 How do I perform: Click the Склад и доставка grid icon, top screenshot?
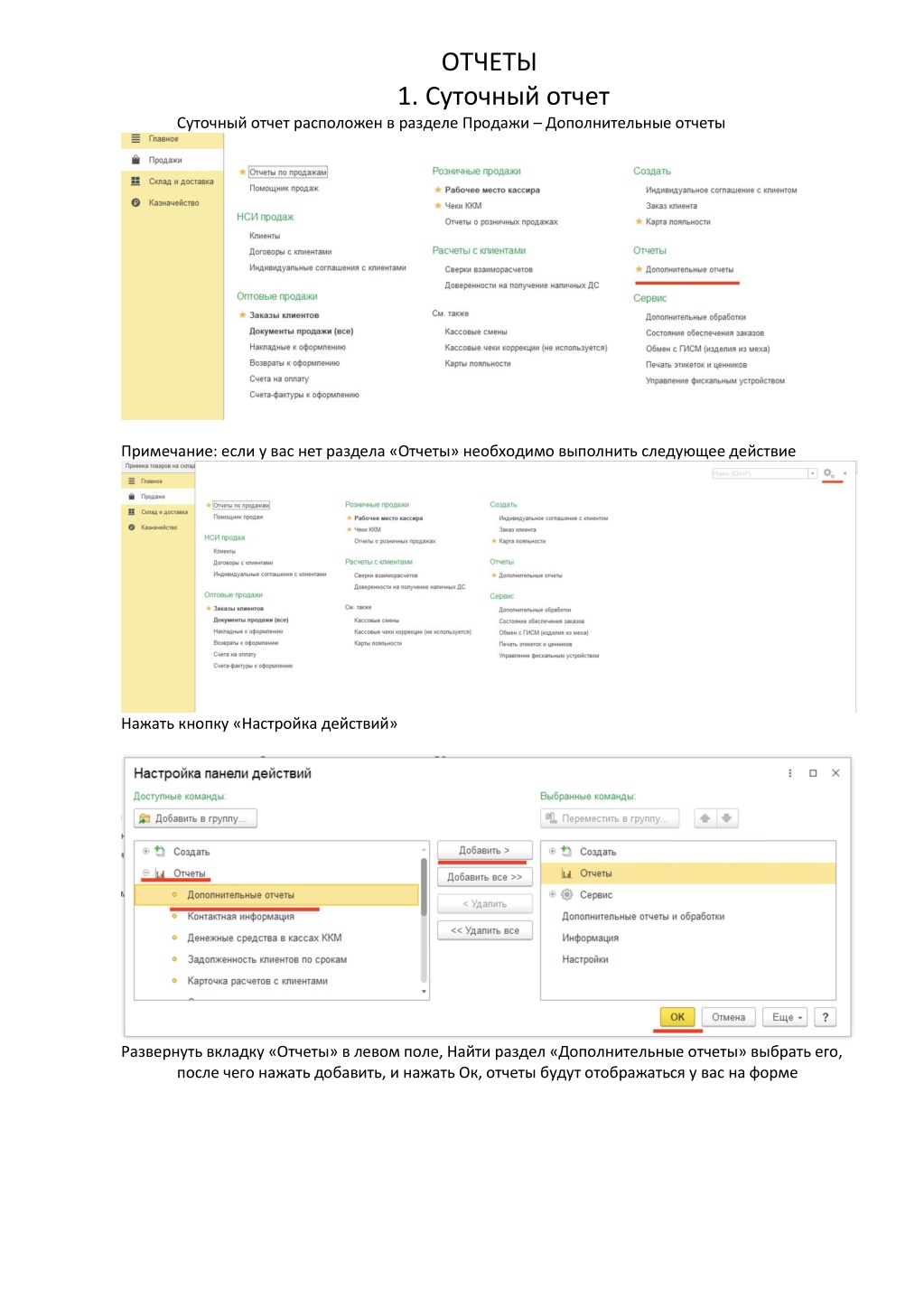[135, 182]
